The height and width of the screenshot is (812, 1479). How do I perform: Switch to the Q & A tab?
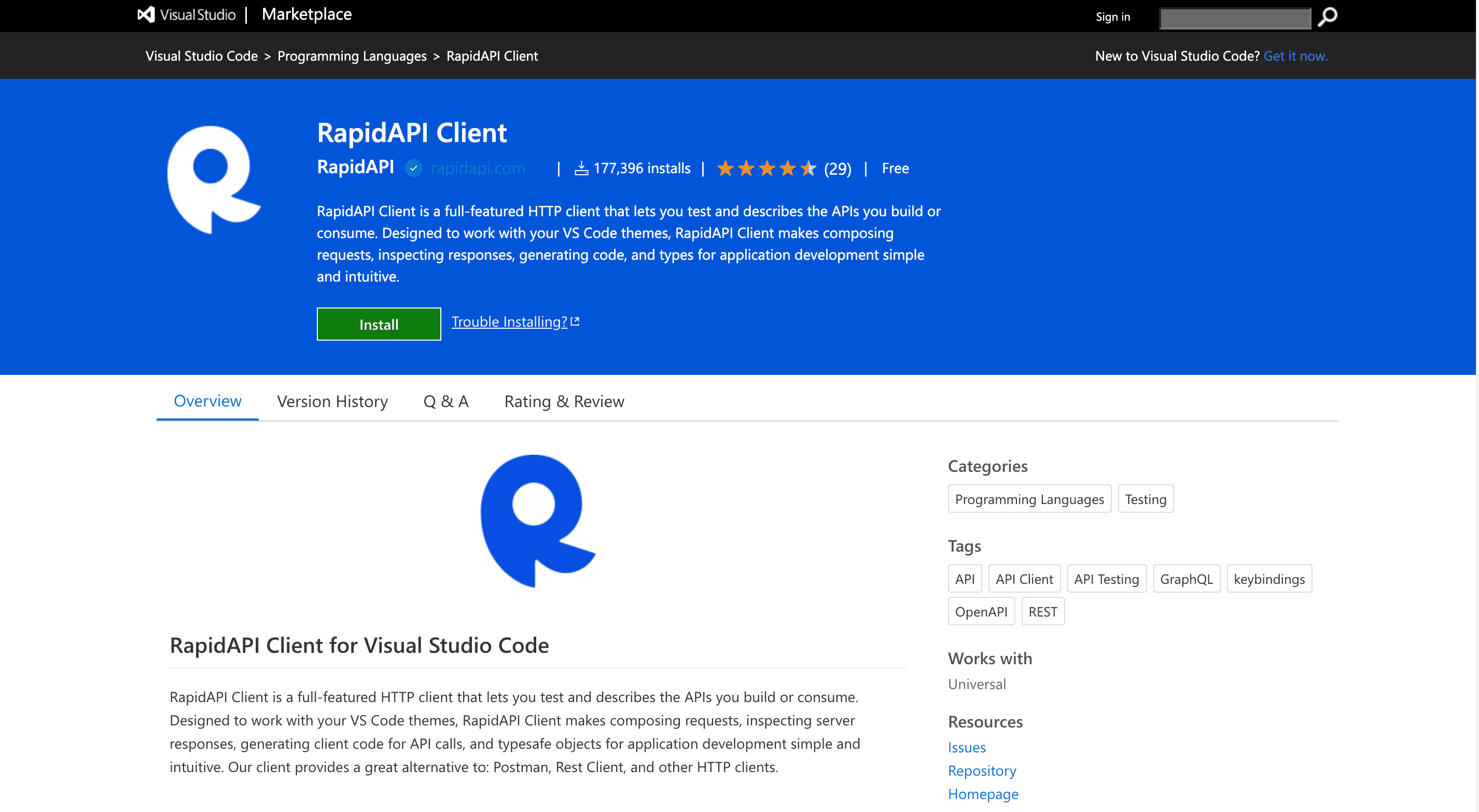tap(446, 401)
